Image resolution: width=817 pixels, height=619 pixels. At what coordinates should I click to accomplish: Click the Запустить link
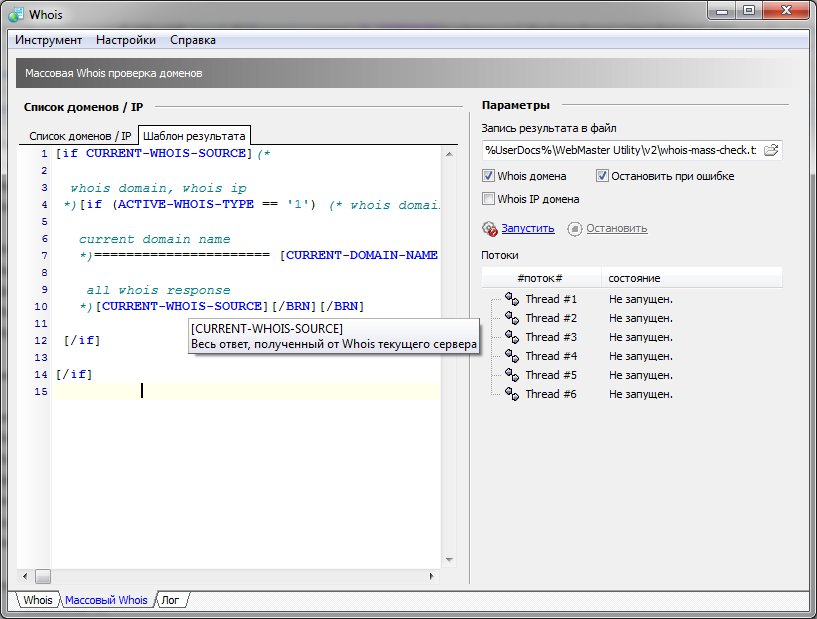[x=528, y=228]
